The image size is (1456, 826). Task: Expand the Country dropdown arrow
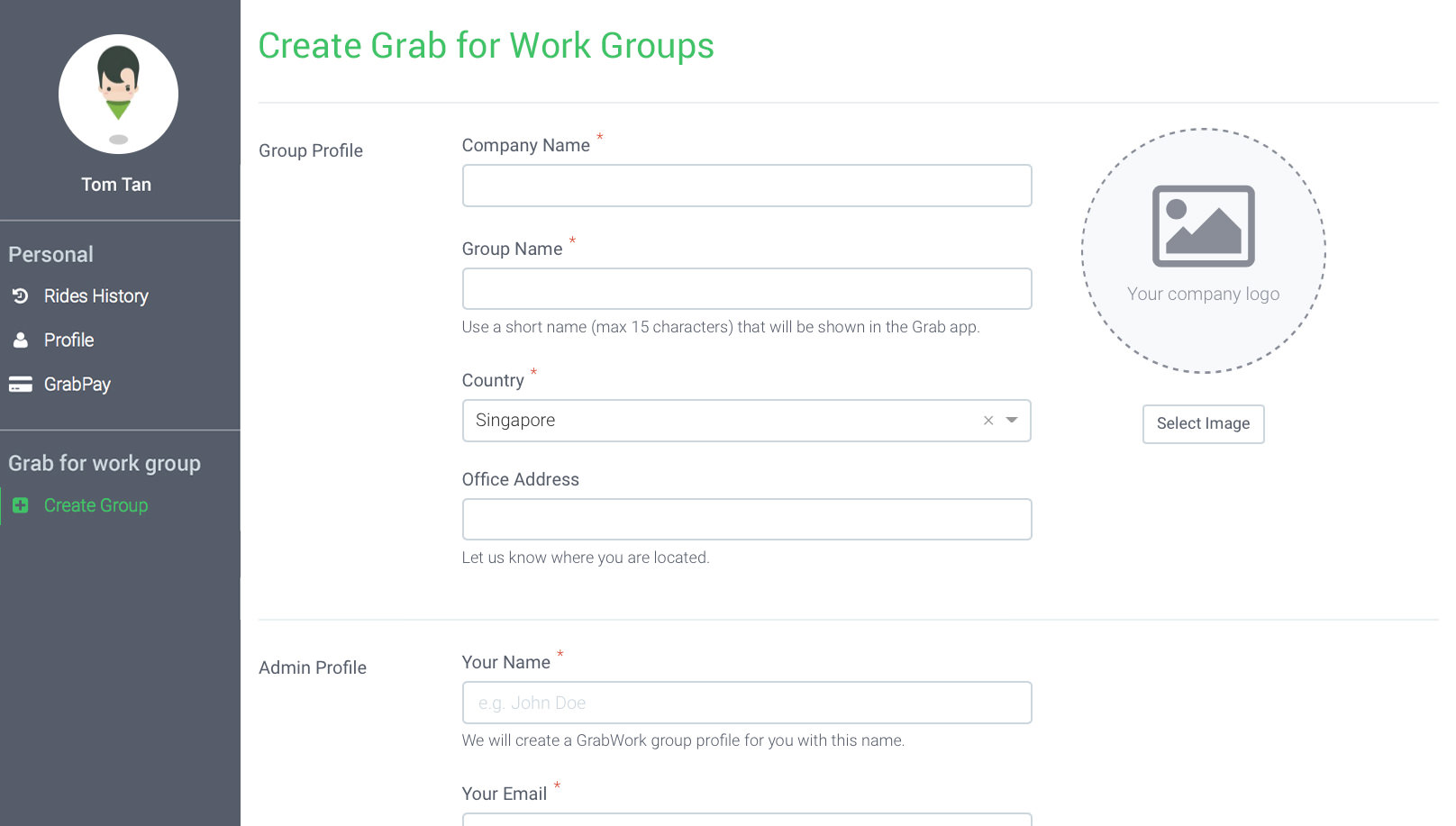1012,421
